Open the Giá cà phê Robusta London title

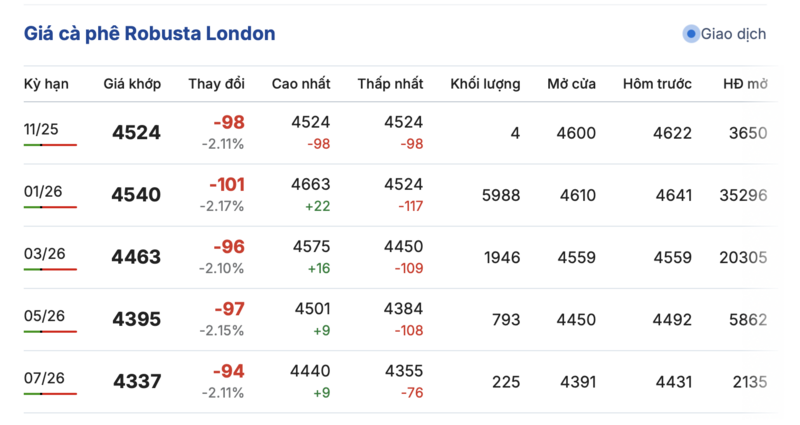tap(150, 34)
